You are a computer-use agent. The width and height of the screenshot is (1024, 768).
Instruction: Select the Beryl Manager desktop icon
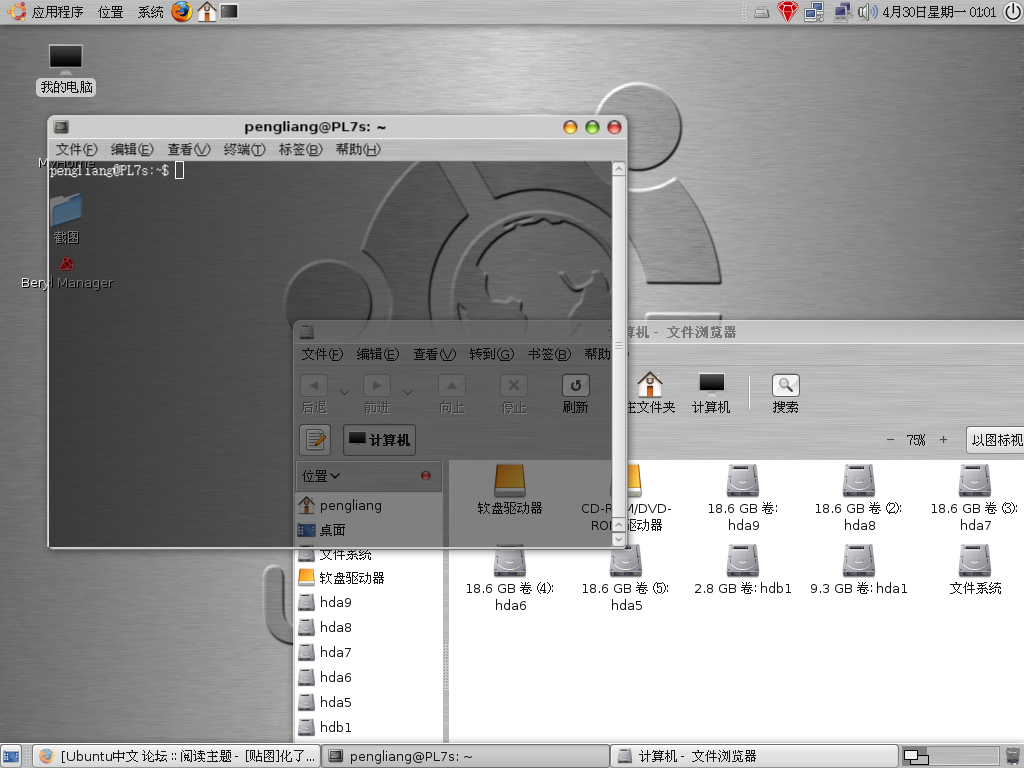click(67, 274)
